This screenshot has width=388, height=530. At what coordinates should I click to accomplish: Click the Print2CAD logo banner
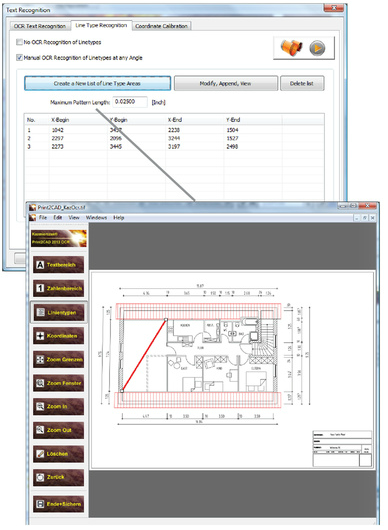pyautogui.click(x=59, y=238)
